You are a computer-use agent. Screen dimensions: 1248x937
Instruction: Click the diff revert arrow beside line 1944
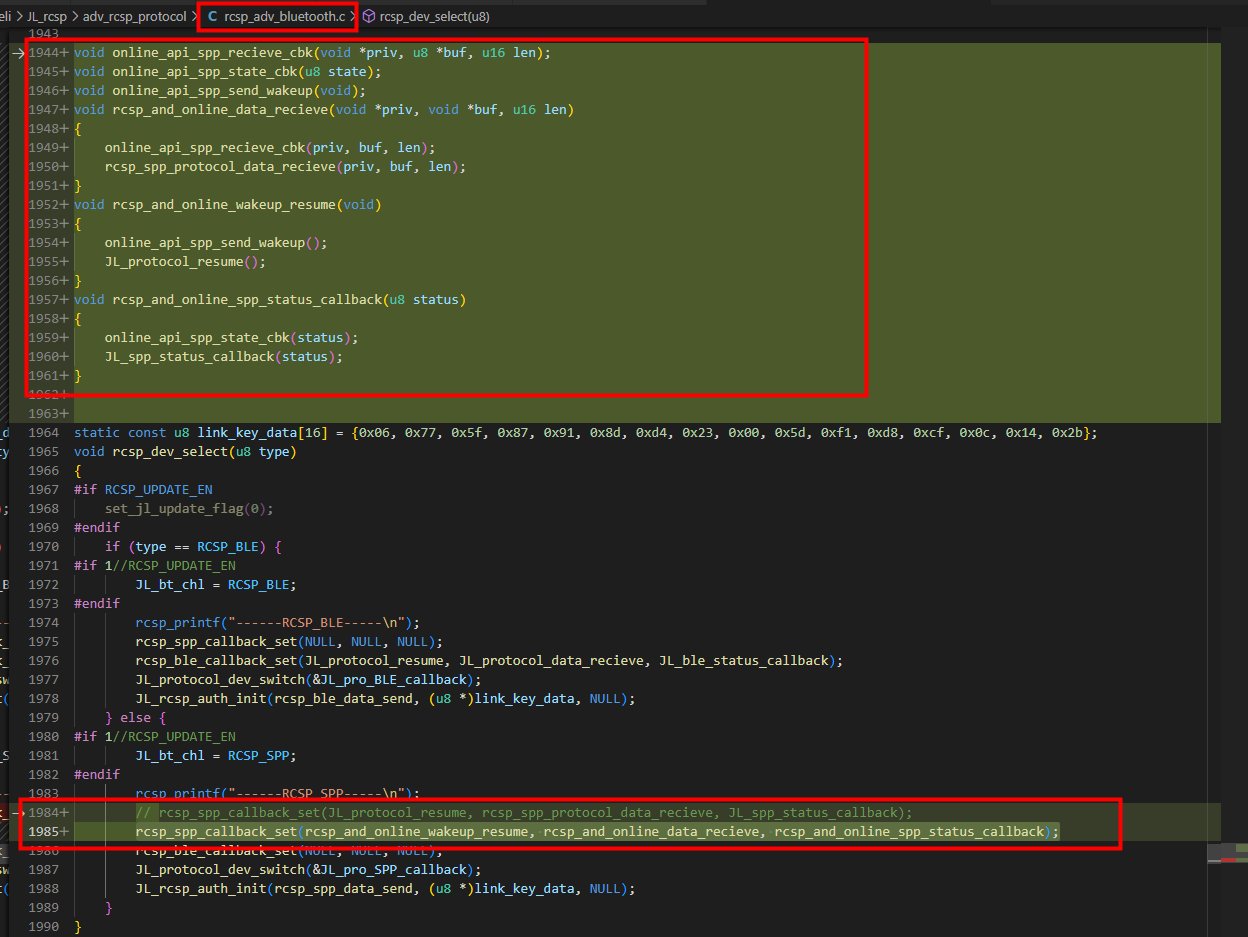[x=16, y=52]
